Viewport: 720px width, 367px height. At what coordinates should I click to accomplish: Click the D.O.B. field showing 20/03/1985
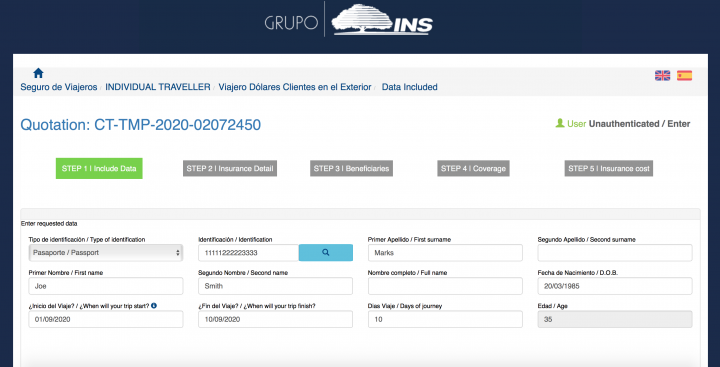615,286
